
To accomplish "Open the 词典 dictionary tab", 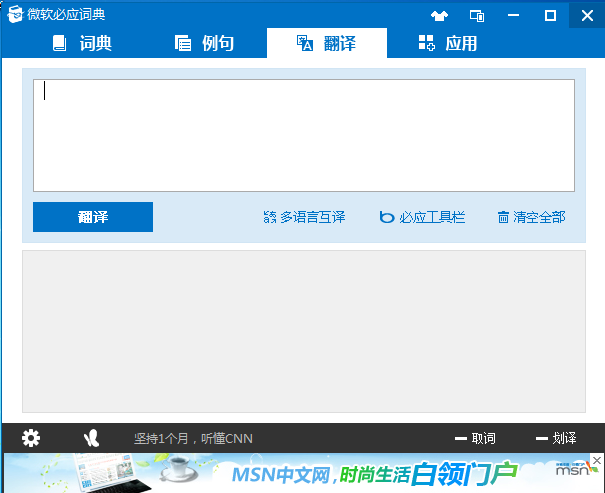I will click(82, 43).
